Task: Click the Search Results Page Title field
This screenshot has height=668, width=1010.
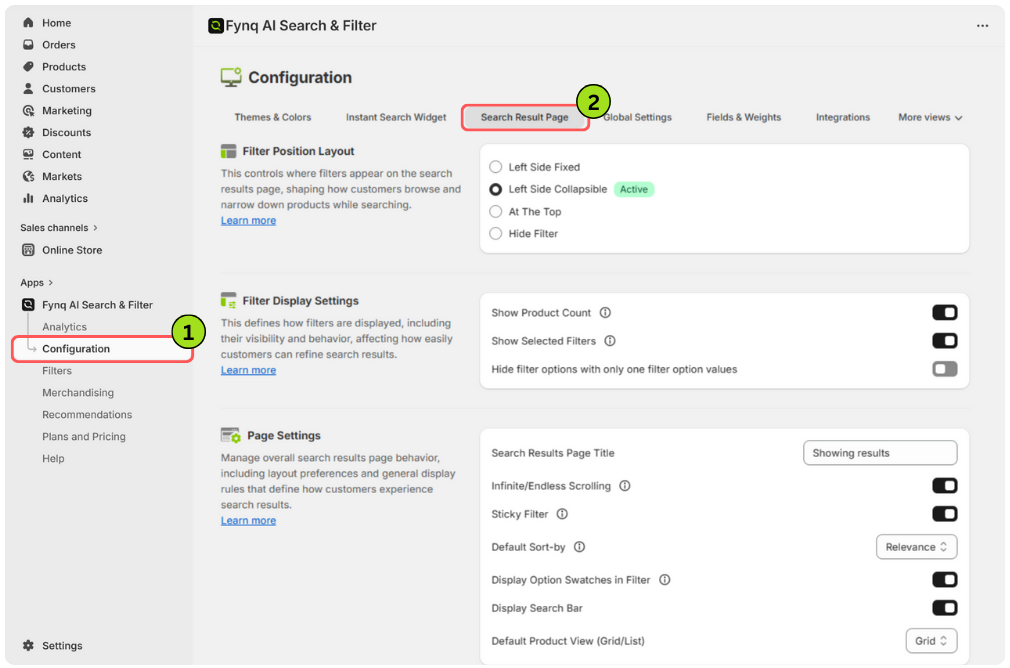Action: pyautogui.click(x=880, y=453)
